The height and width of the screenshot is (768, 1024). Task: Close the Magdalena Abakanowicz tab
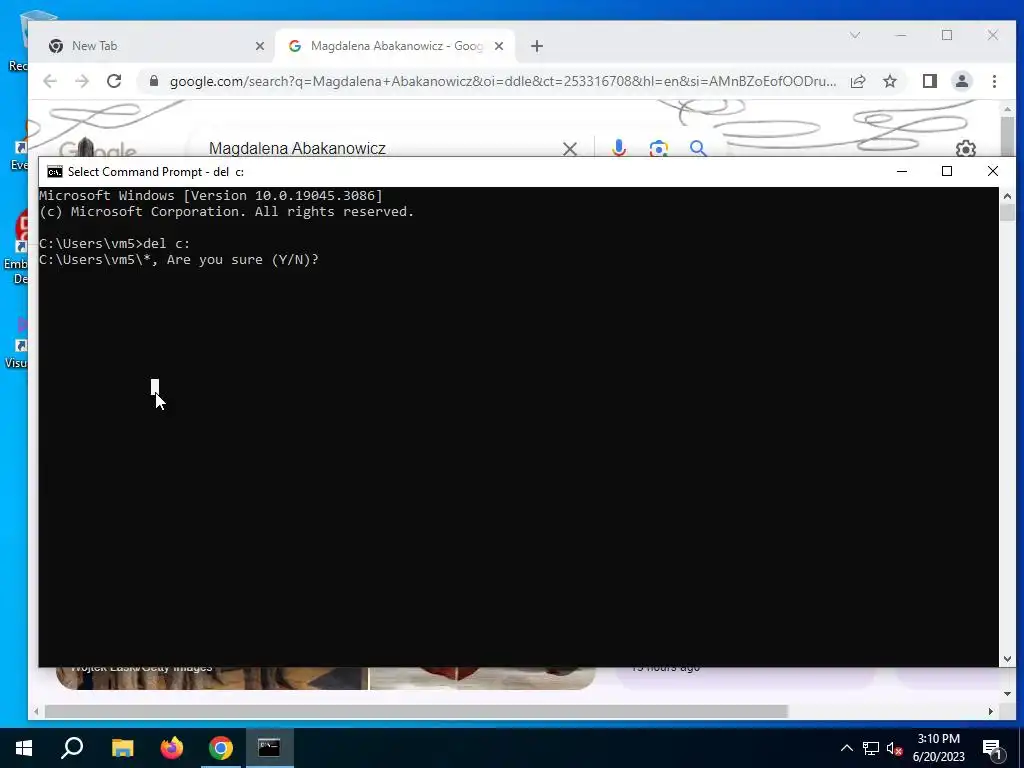[x=499, y=46]
